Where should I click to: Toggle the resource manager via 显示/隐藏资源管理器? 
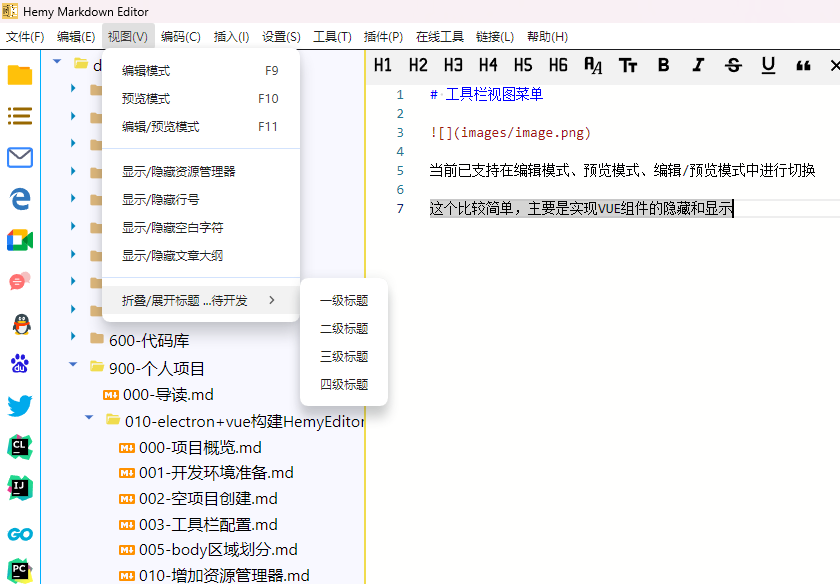tap(178, 172)
